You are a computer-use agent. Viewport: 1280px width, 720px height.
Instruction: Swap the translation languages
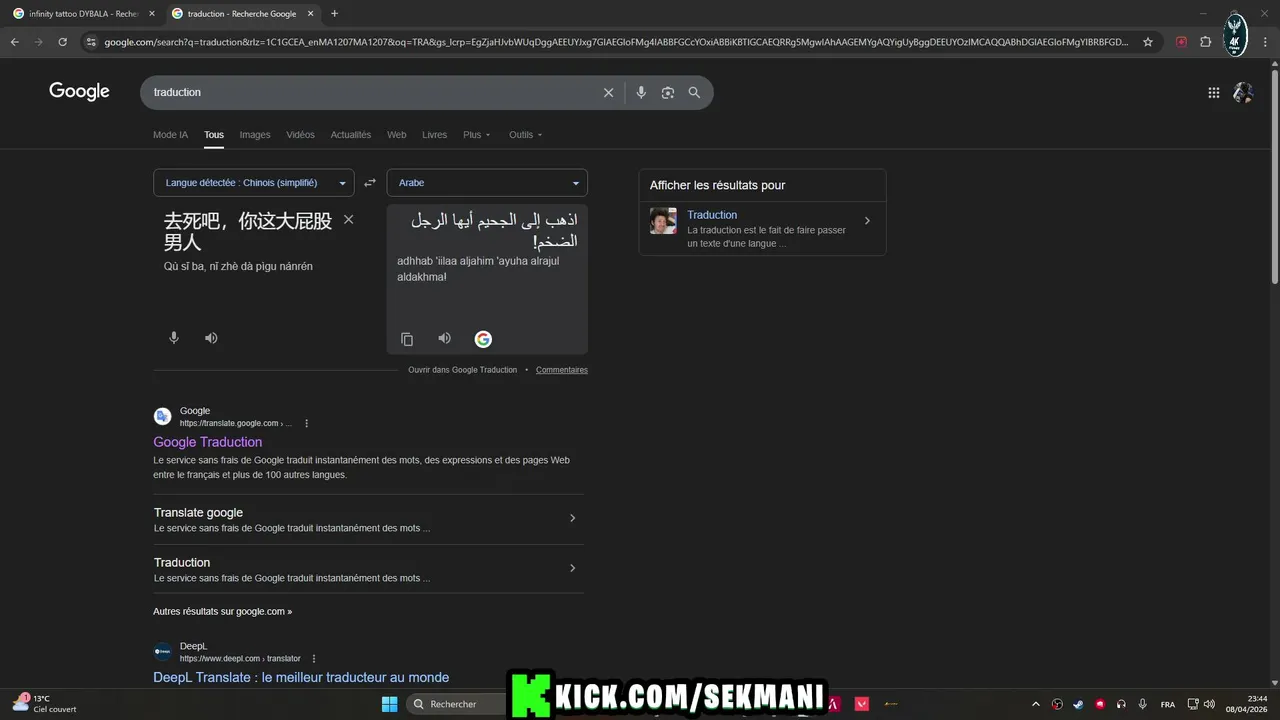point(370,183)
